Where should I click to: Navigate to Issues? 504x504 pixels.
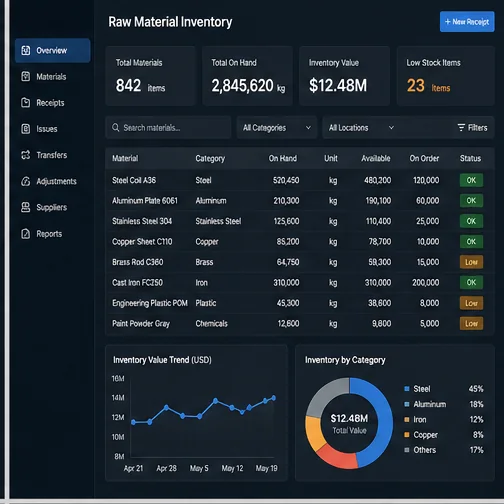[x=53, y=129]
